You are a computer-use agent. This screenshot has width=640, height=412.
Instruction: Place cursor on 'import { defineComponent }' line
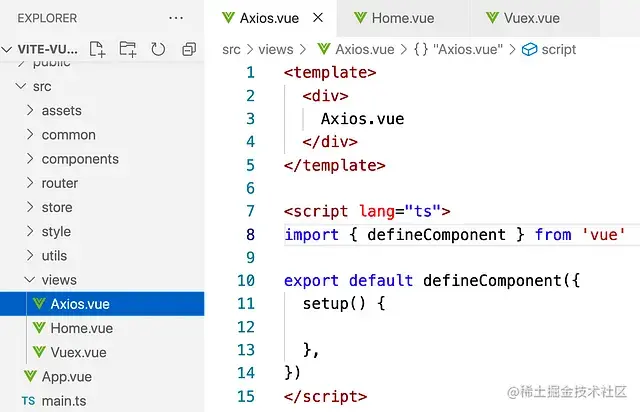click(455, 235)
